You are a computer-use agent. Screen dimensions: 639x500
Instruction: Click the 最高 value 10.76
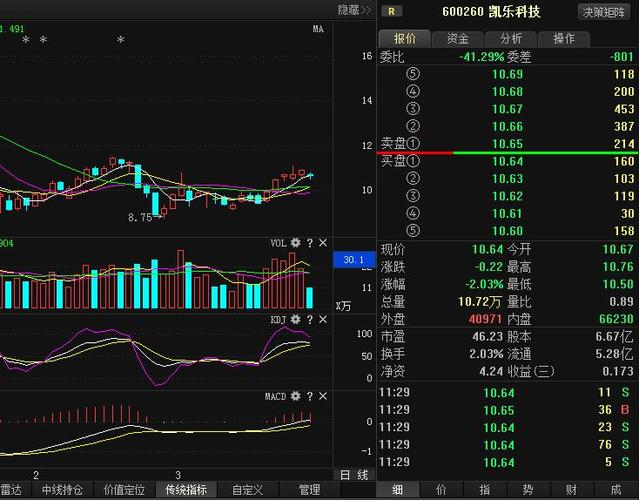click(x=618, y=267)
